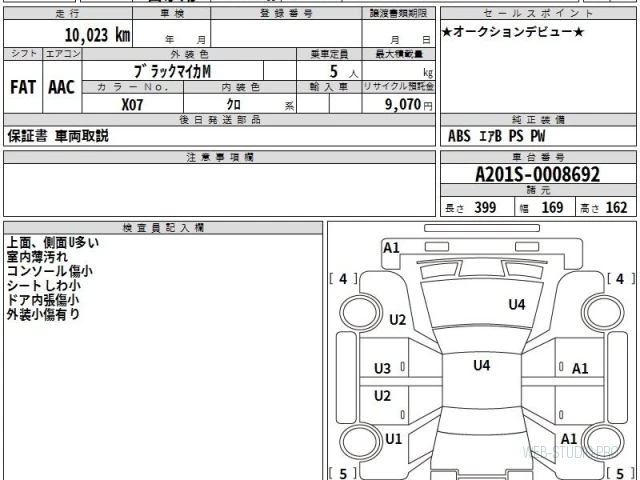This screenshot has width=640, height=480.
Task: Click inspector note 室内薄汚れ
Action: click(37, 257)
